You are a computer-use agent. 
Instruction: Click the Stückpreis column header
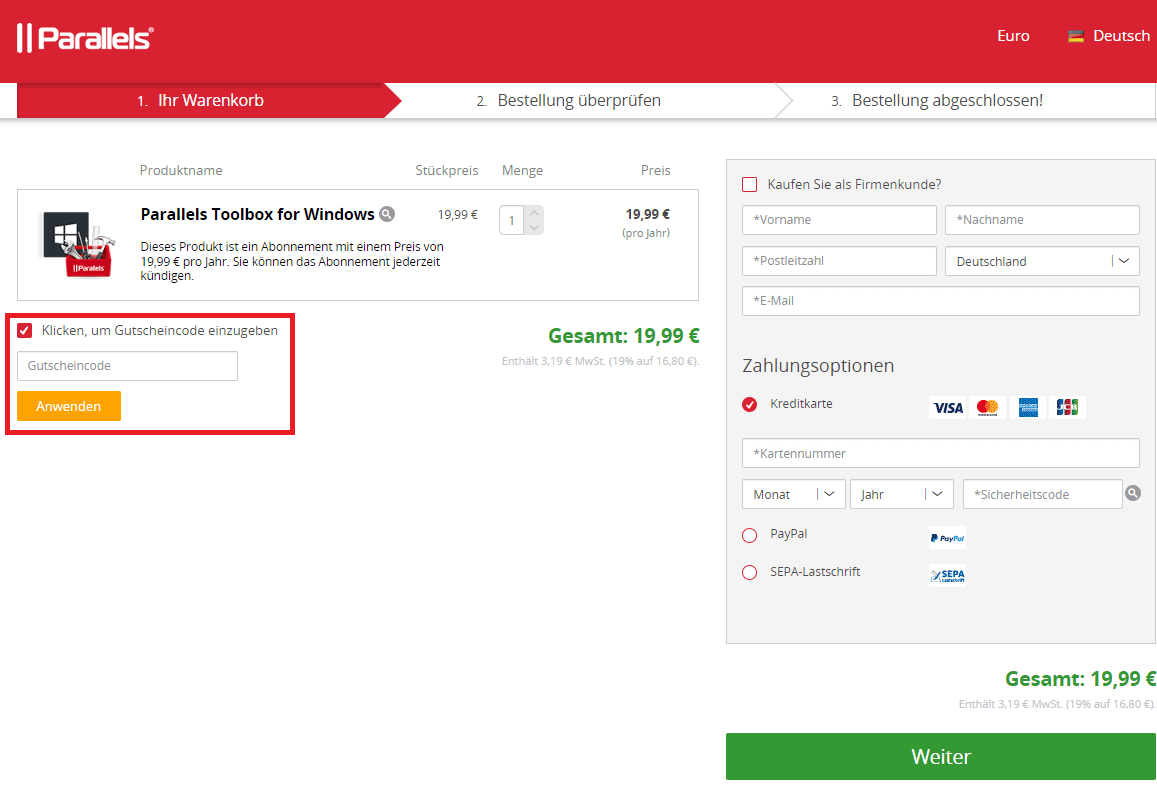[x=446, y=170]
